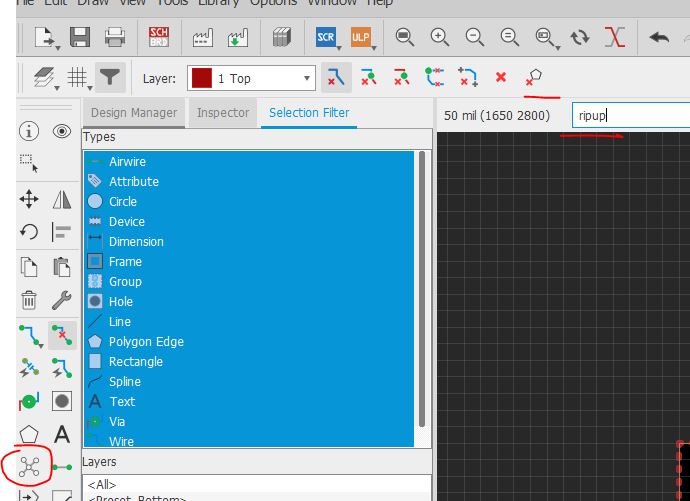Select the Ratsnest tool circled in red

click(x=29, y=467)
